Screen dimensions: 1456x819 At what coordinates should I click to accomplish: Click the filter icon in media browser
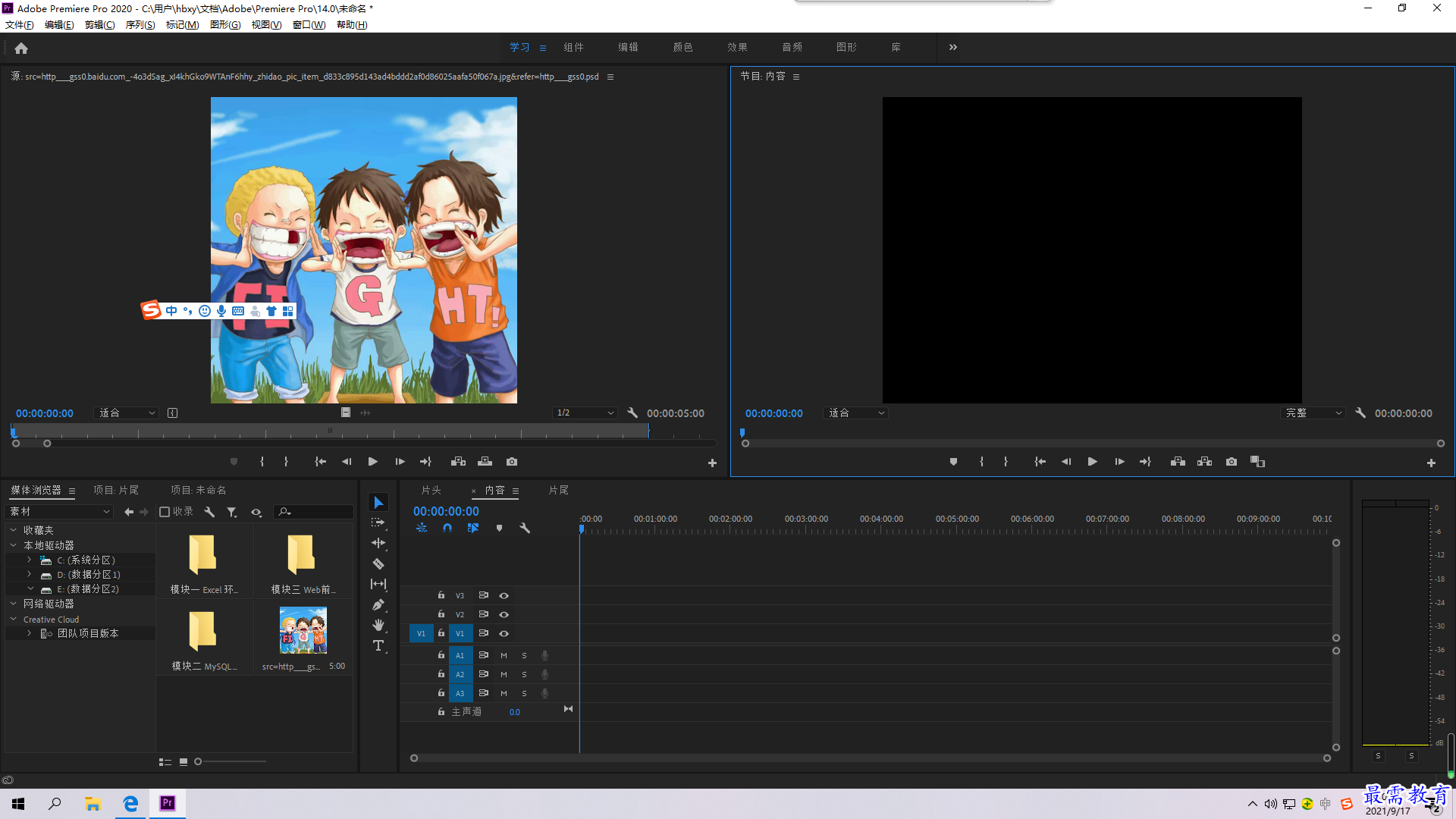pyautogui.click(x=232, y=513)
